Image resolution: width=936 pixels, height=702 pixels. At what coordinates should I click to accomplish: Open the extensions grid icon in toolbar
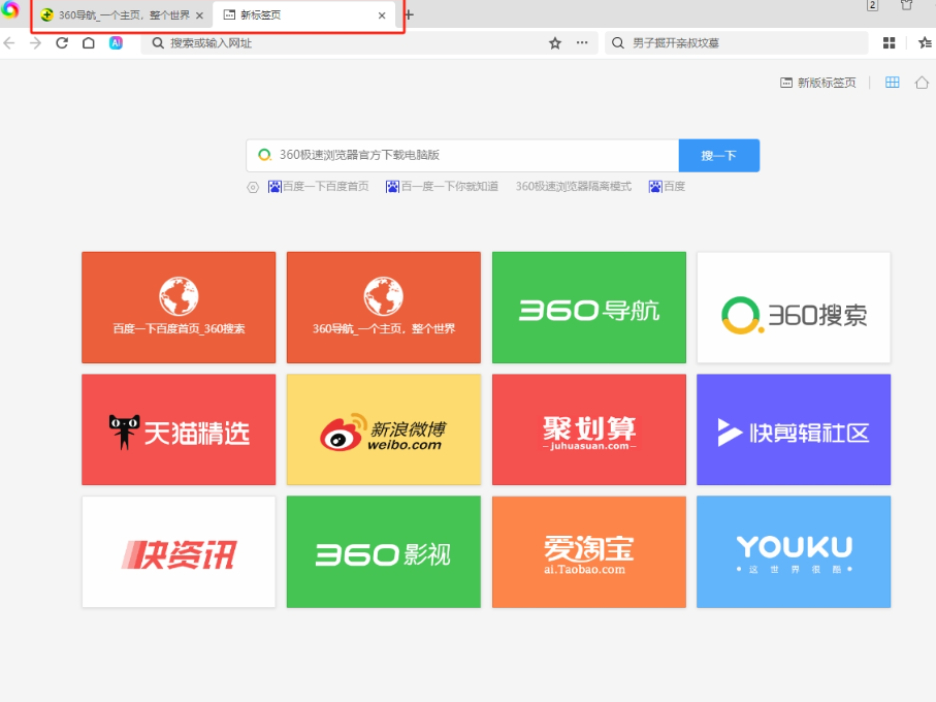pyautogui.click(x=889, y=43)
